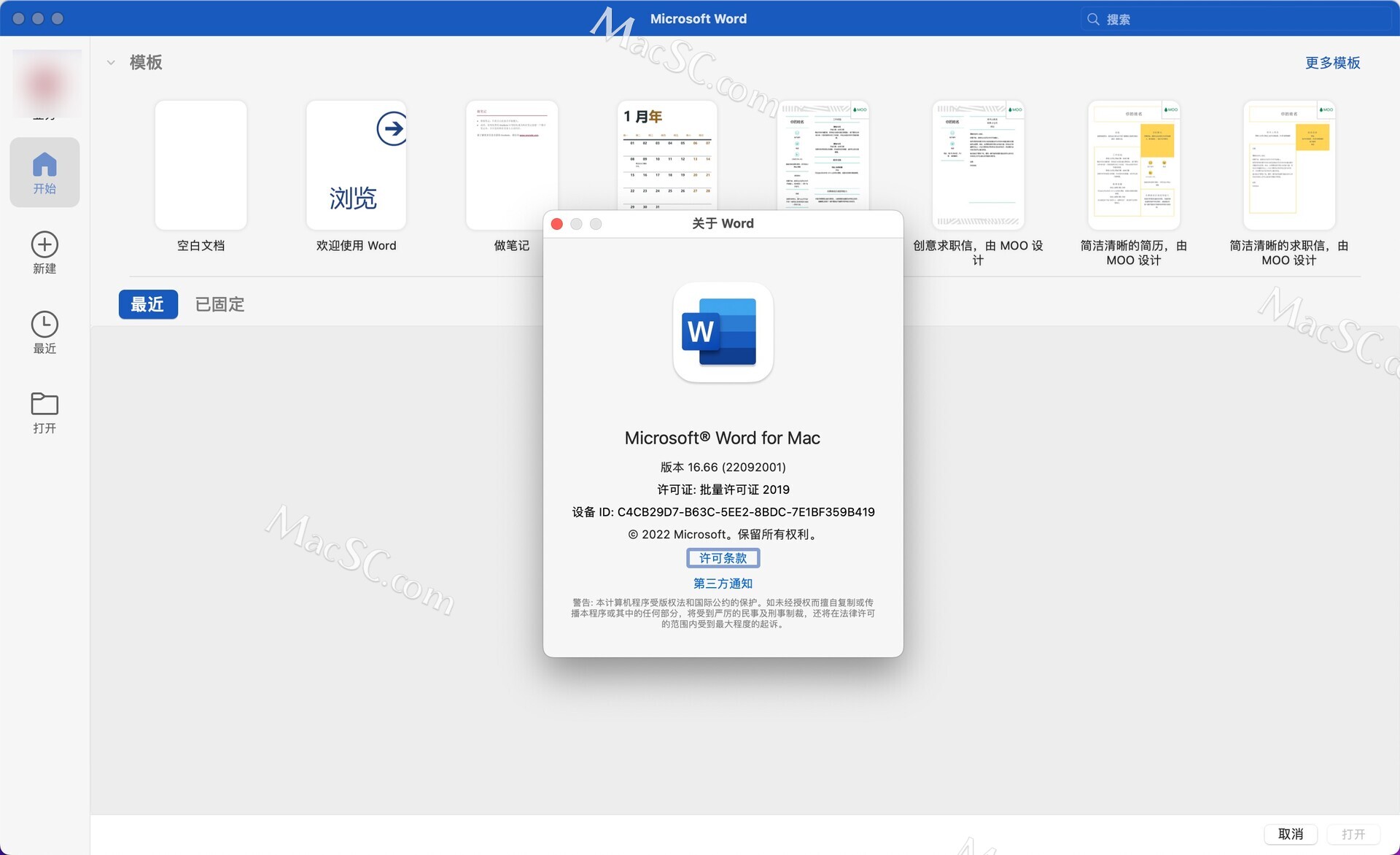This screenshot has height=855, width=1400.
Task: Select the 欢迎使用 Word template
Action: point(356,165)
